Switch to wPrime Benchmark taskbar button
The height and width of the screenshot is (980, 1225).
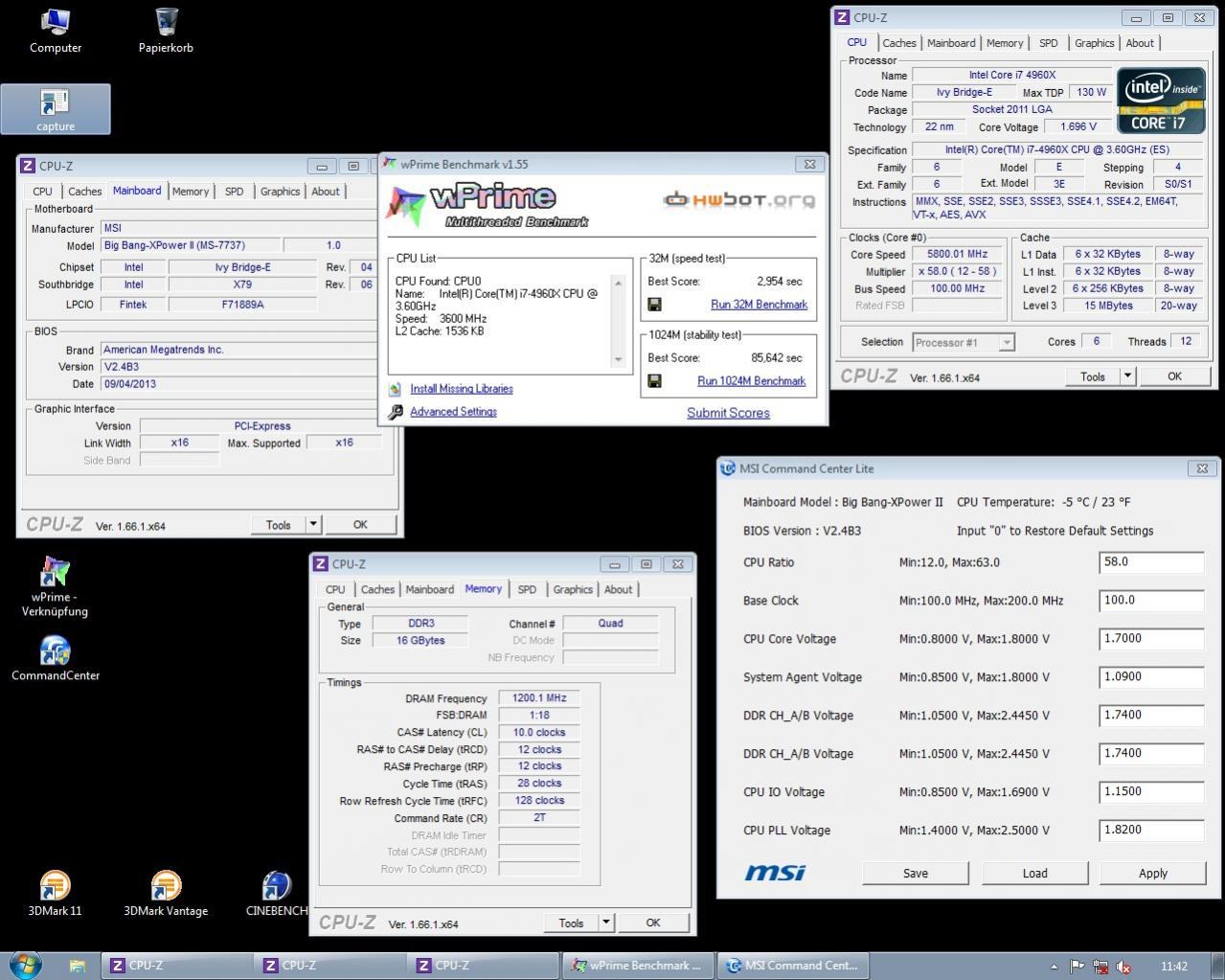tap(637, 966)
